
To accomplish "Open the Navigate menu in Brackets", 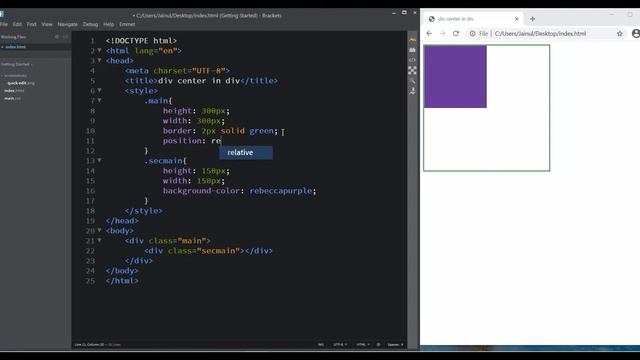I will coord(67,24).
